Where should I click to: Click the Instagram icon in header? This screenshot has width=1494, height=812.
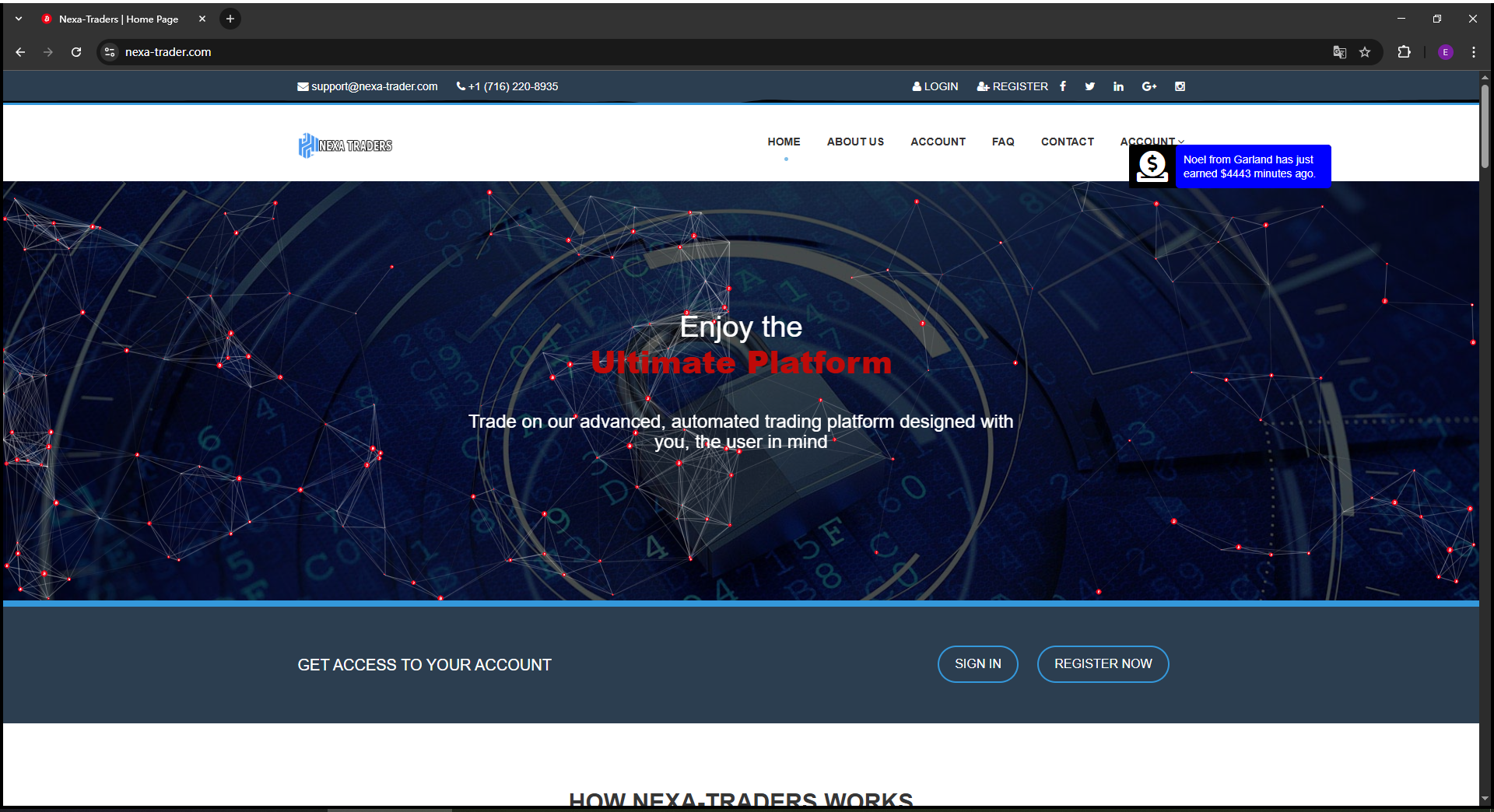[x=1180, y=86]
